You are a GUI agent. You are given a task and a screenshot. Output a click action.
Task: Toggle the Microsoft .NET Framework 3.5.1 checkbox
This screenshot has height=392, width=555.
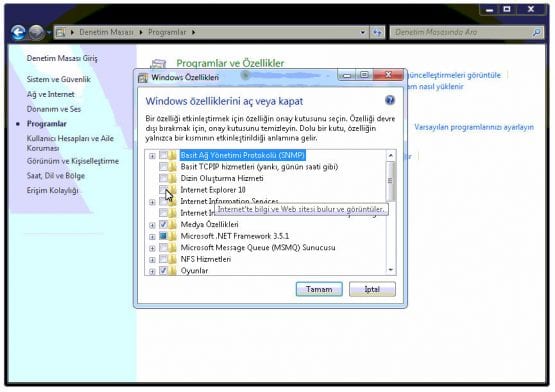(x=163, y=236)
